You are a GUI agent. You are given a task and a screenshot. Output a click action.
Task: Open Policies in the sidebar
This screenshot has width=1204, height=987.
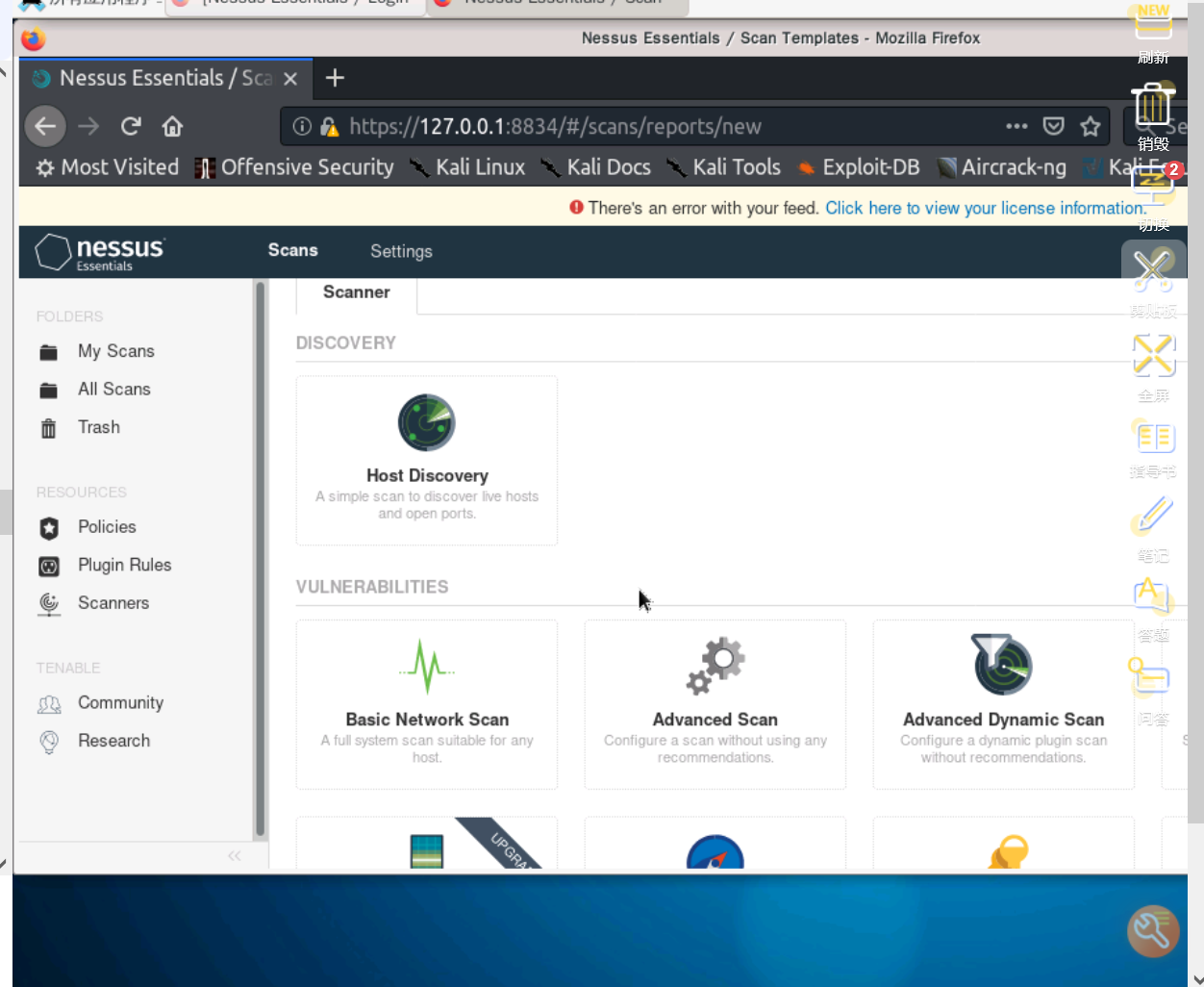click(x=107, y=527)
